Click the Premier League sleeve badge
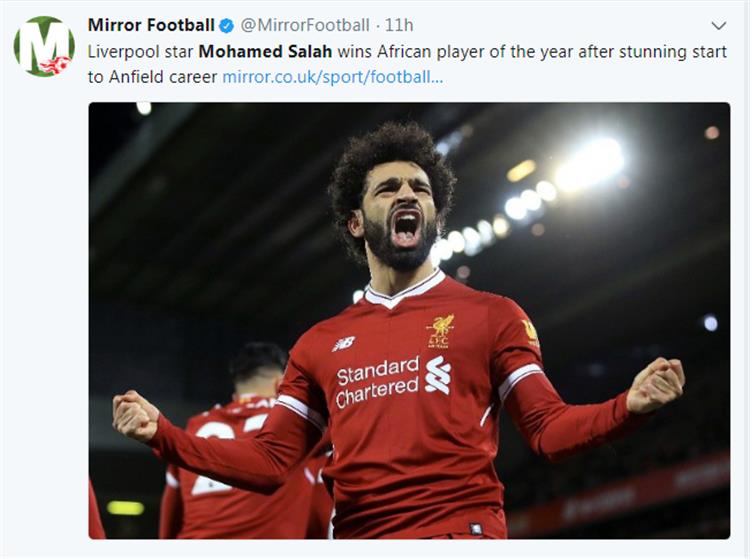This screenshot has width=750, height=559. coord(530,331)
